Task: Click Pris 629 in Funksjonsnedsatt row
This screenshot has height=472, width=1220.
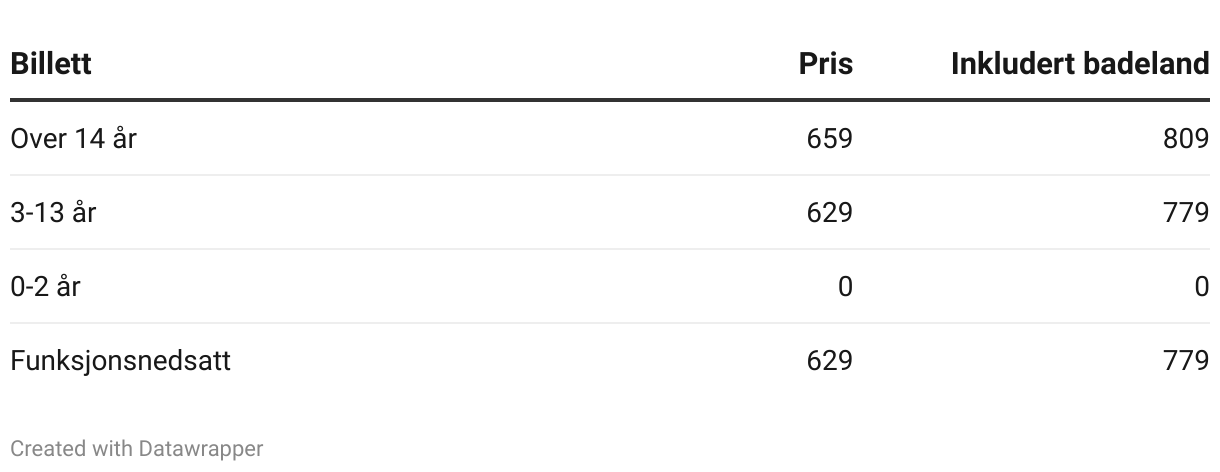Action: coord(829,360)
